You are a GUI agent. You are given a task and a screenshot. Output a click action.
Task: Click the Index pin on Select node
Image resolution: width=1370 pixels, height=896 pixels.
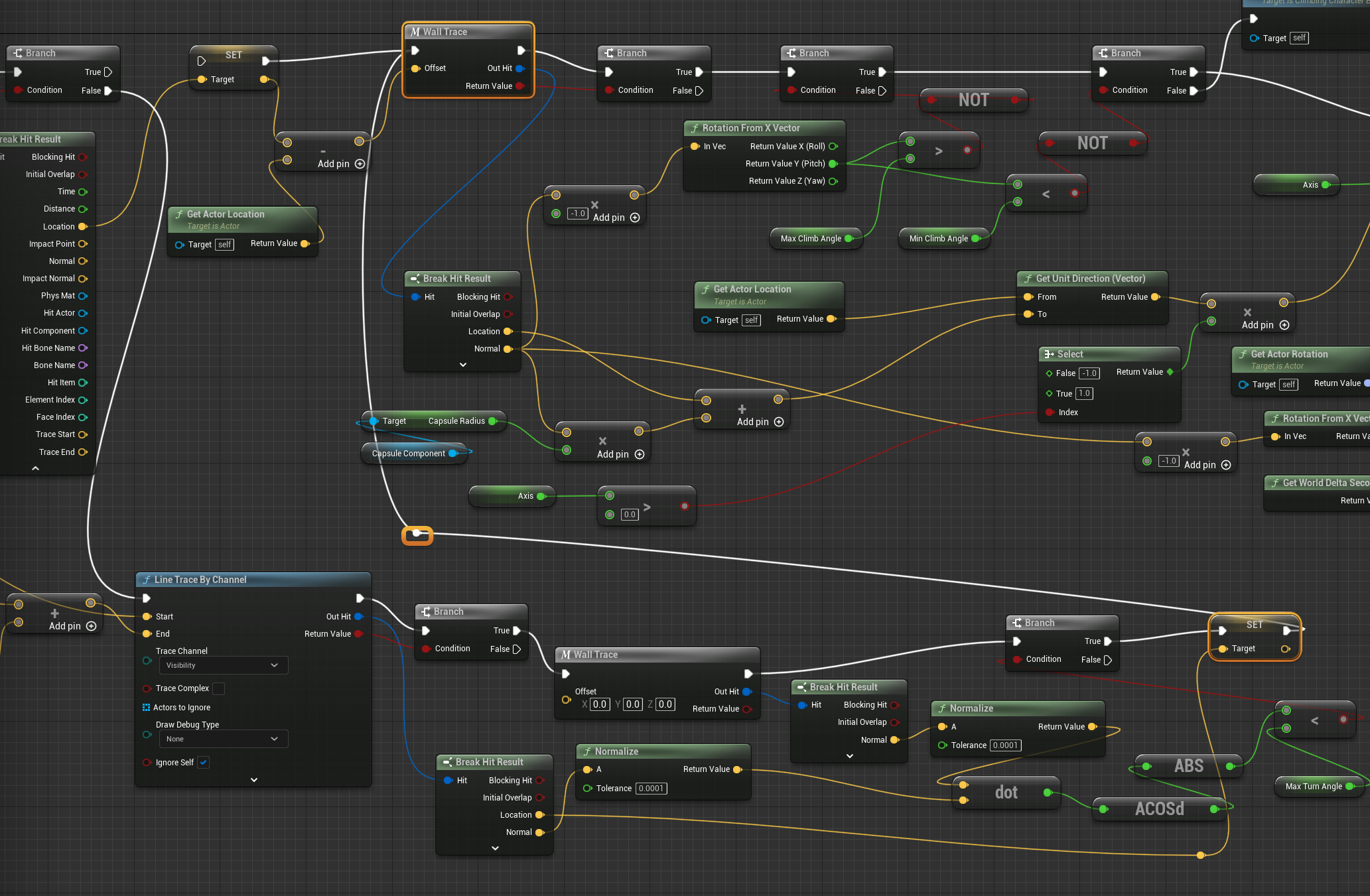(x=1050, y=413)
